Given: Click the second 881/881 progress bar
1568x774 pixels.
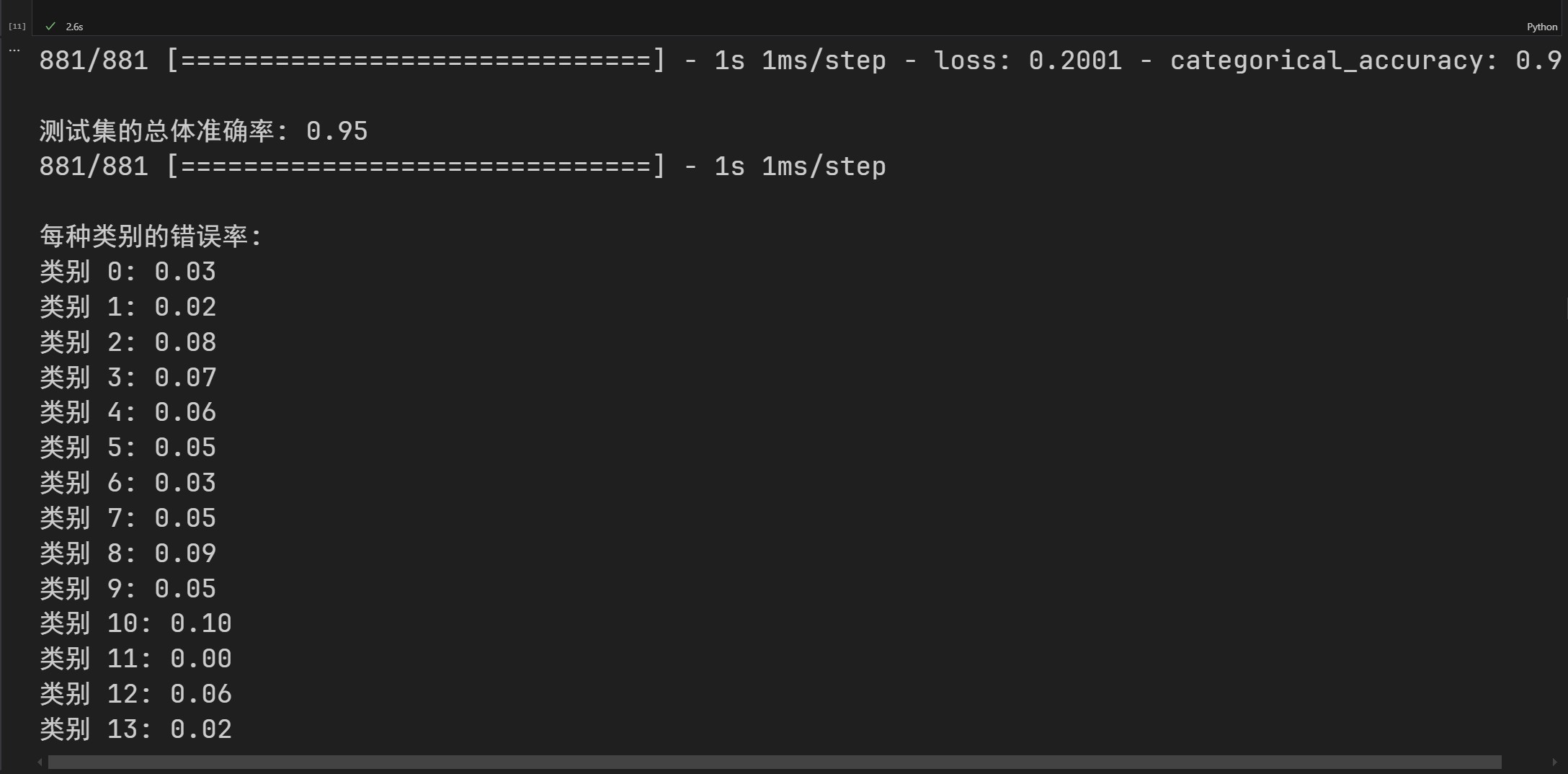Looking at the screenshot, I should 415,166.
